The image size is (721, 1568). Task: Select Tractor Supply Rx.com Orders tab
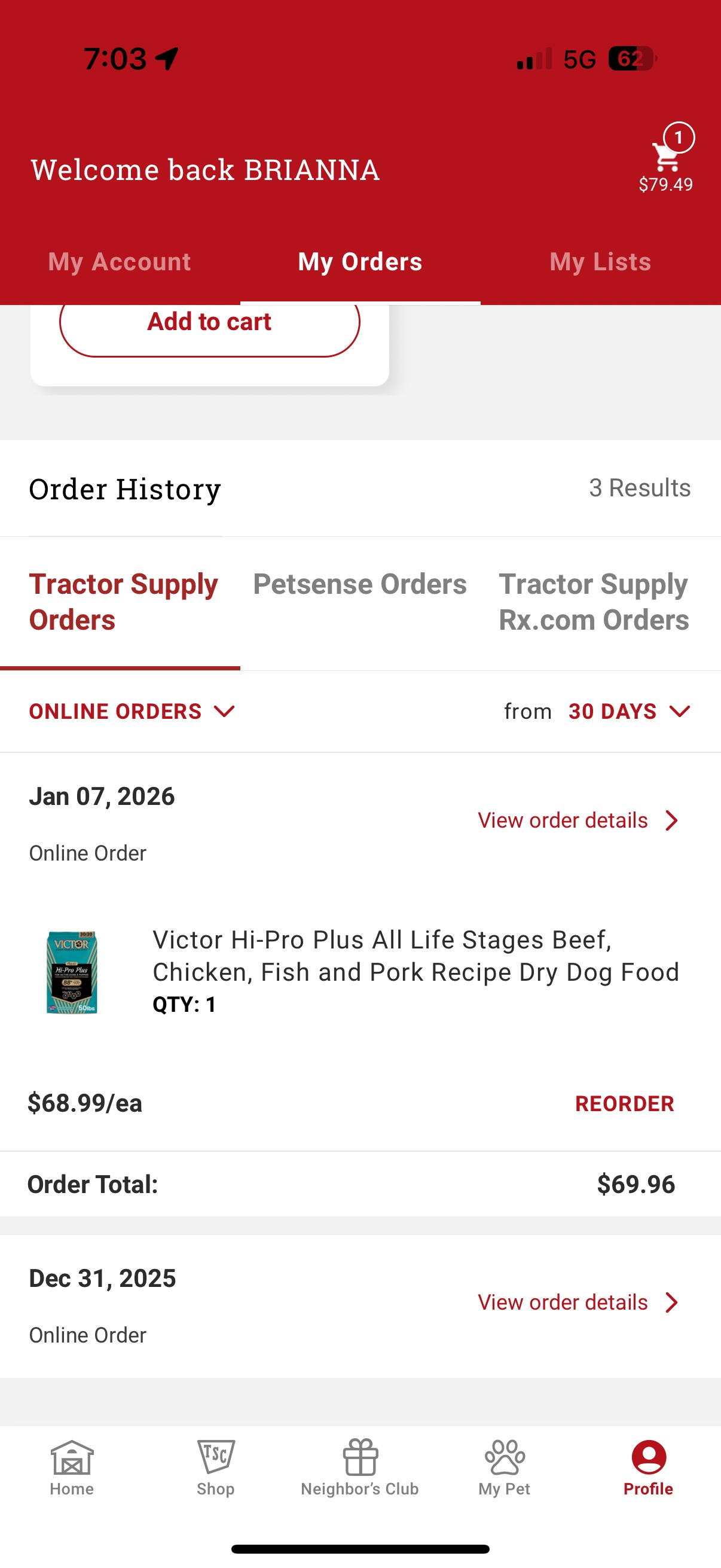pyautogui.click(x=594, y=602)
